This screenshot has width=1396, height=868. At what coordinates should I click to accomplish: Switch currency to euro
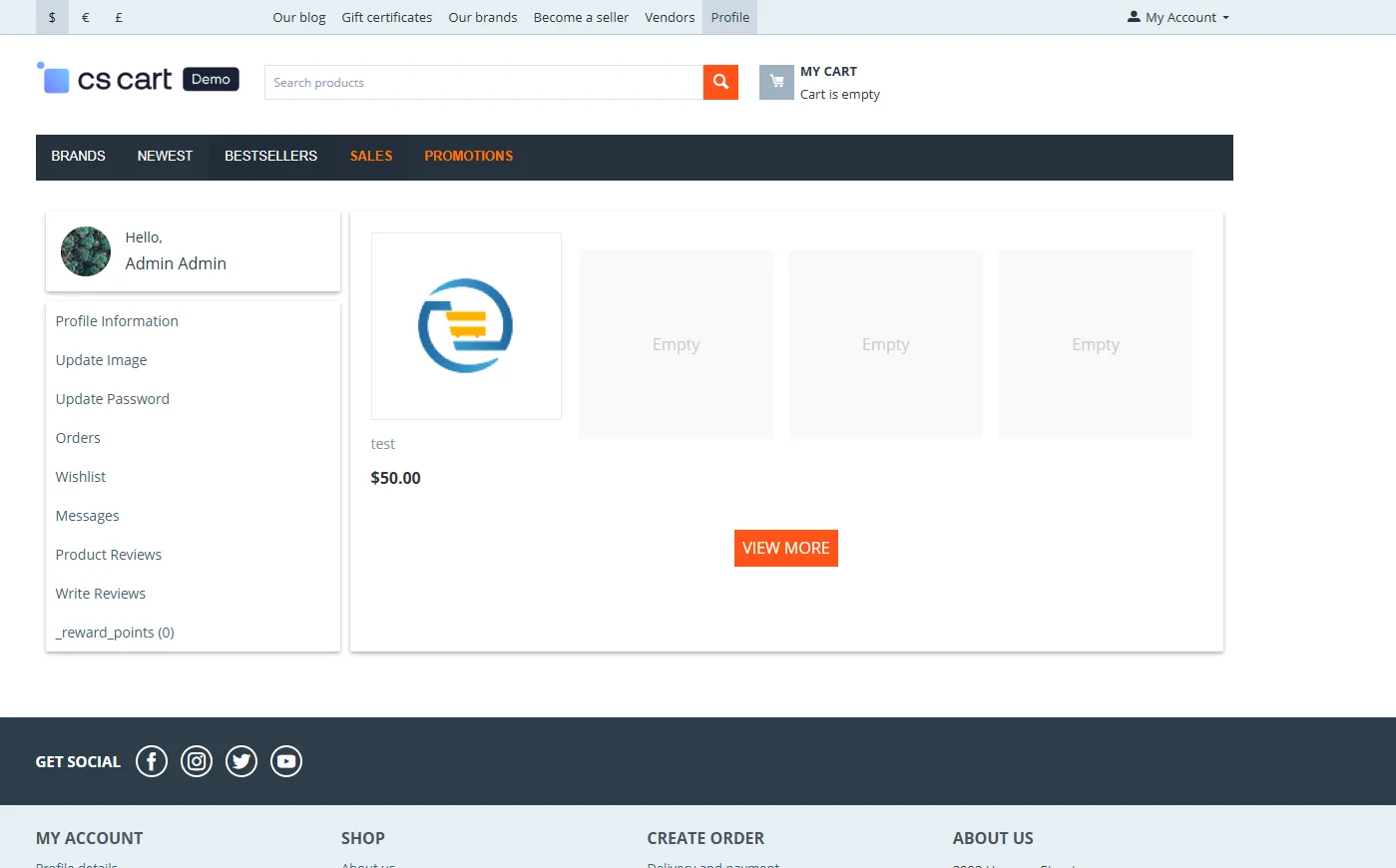click(x=86, y=17)
